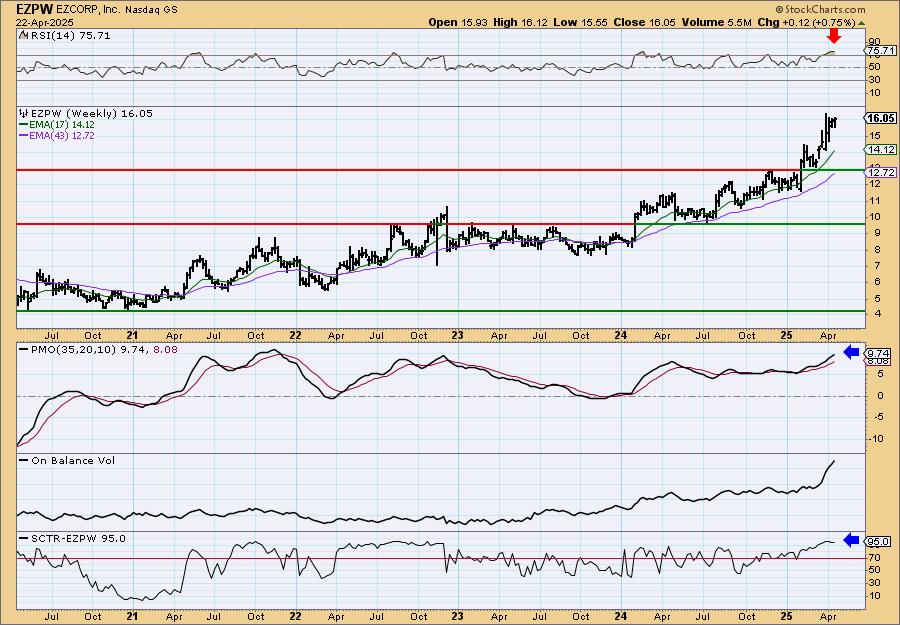
Task: Click the Close 16.05 value in header
Action: tap(643, 22)
